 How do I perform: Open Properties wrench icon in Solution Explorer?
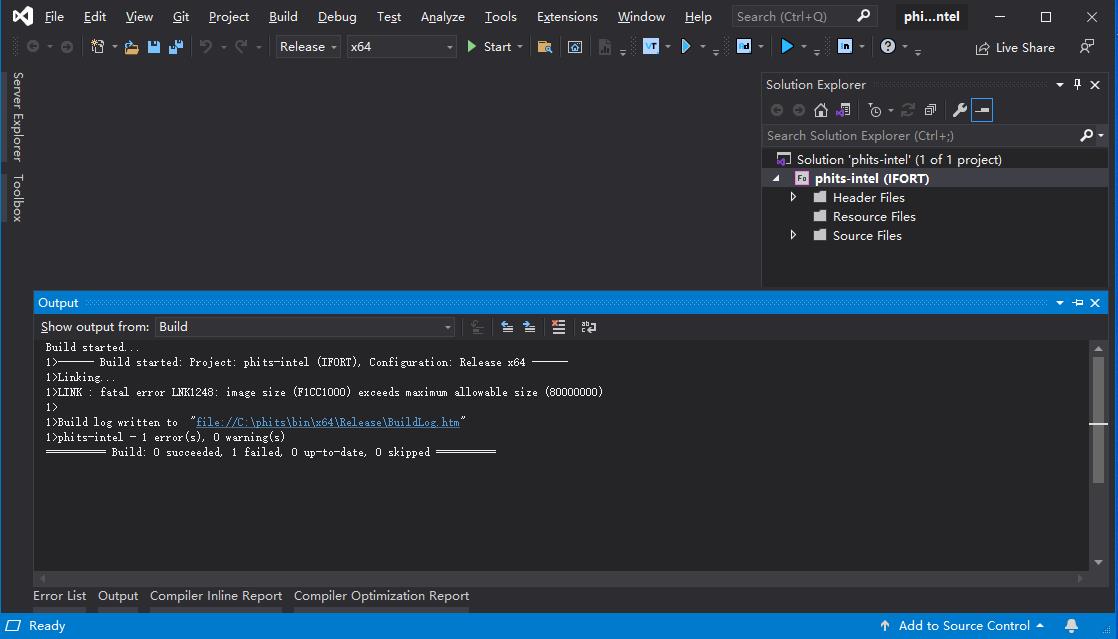(x=959, y=110)
